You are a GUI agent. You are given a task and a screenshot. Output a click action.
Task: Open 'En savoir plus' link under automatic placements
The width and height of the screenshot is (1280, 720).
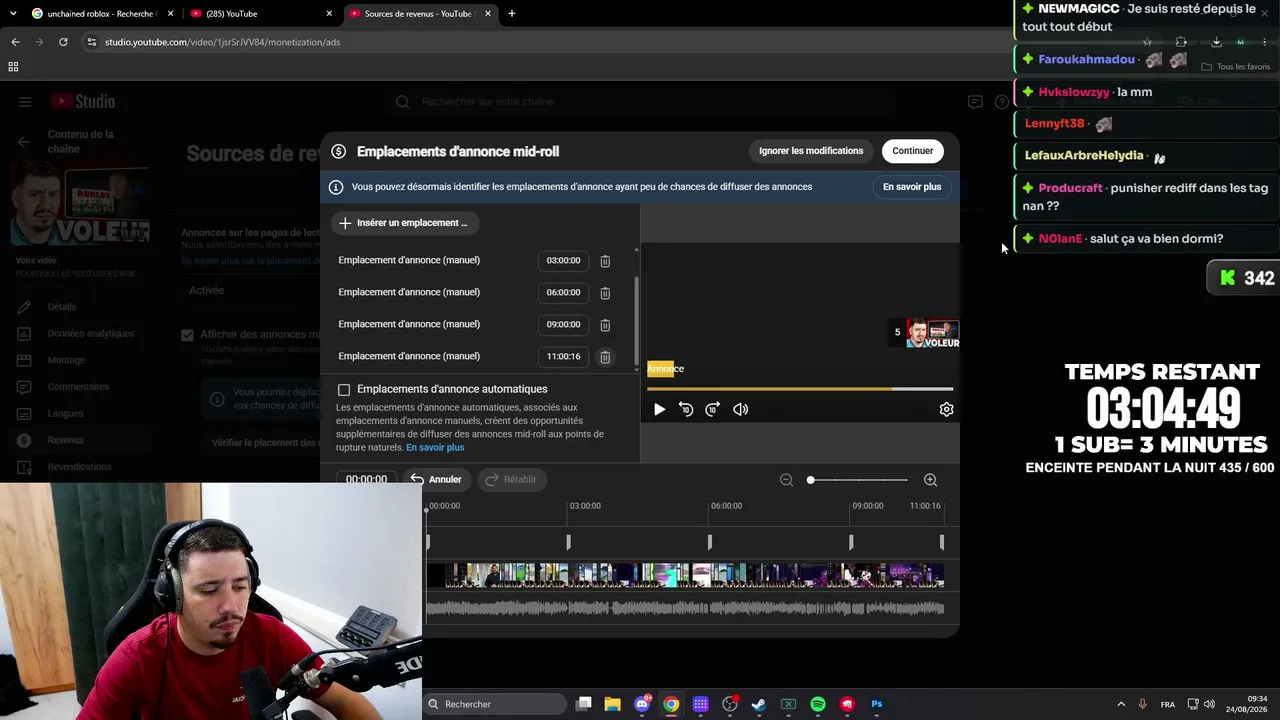pos(435,447)
